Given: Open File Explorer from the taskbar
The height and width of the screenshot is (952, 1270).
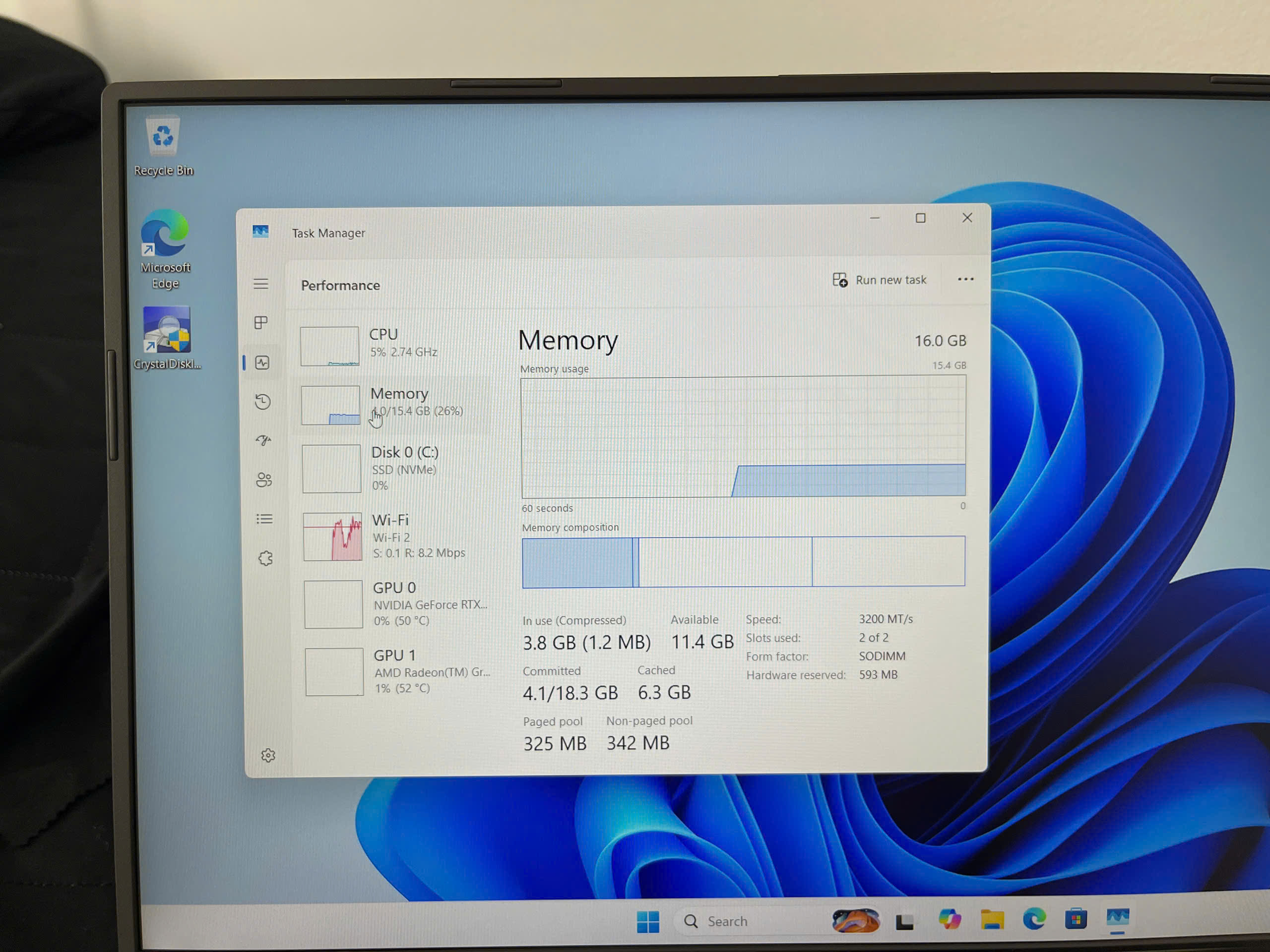Looking at the screenshot, I should (x=992, y=919).
